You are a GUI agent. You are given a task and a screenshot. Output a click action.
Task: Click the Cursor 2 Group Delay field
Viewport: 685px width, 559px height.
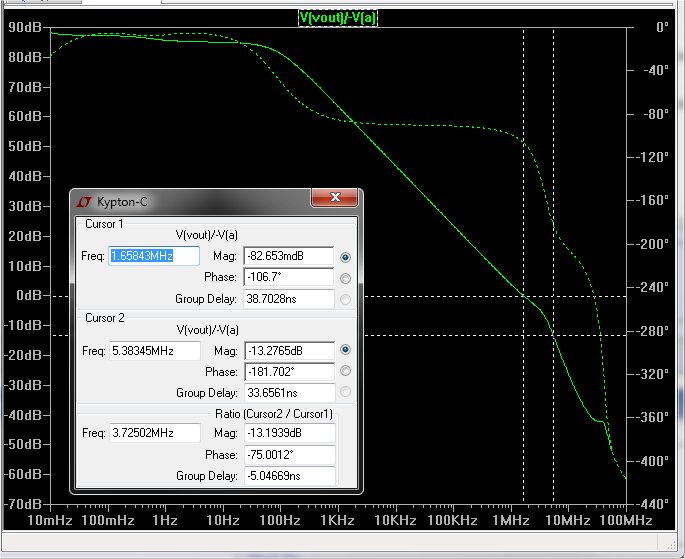coord(289,393)
